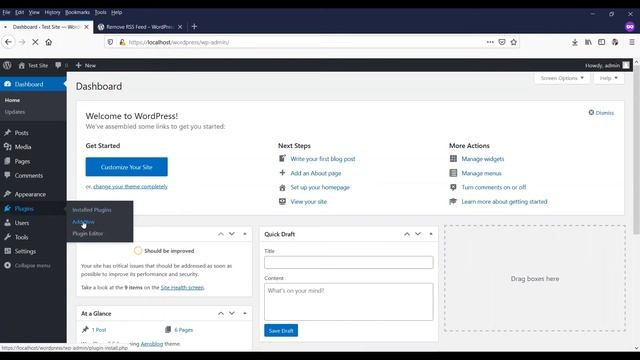Image resolution: width=640 pixels, height=360 pixels.
Task: Move Quick Draft box up arrow
Action: (x=407, y=234)
